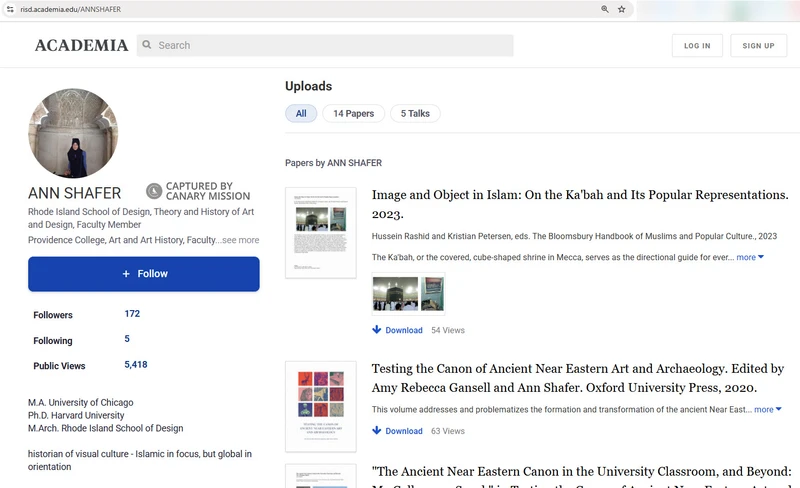The image size is (800, 488).
Task: Expand affiliations with see more
Action: click(x=240, y=240)
